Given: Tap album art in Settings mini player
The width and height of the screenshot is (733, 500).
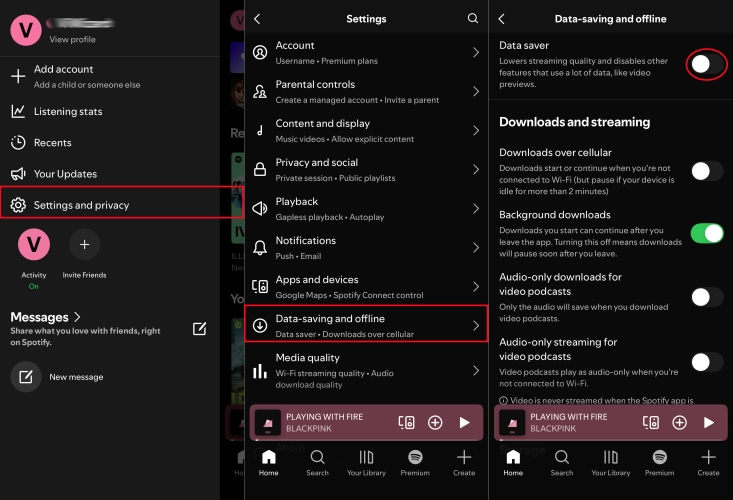Looking at the screenshot, I should click(268, 422).
